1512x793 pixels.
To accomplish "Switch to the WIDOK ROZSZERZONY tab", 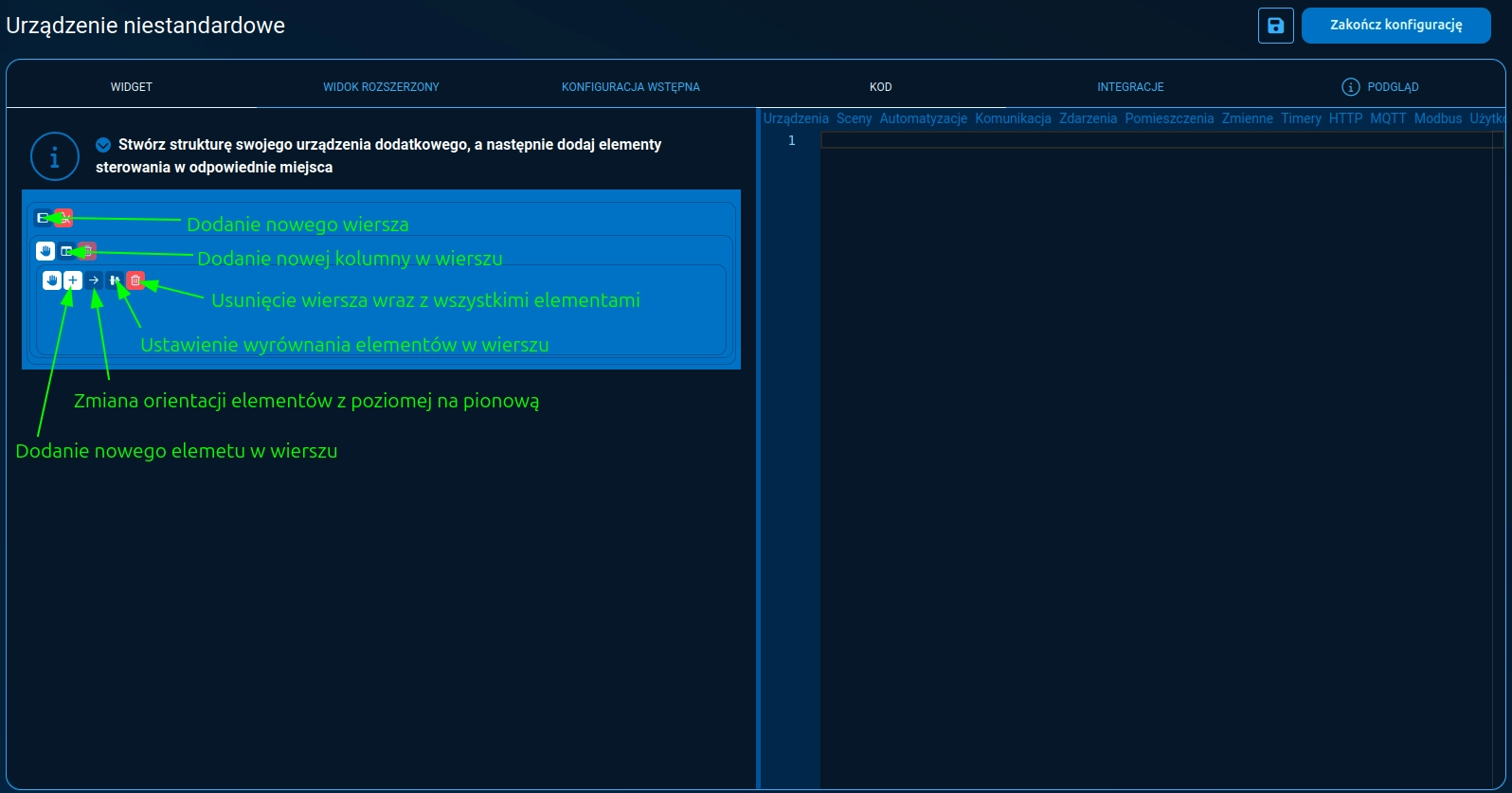I will point(381,87).
